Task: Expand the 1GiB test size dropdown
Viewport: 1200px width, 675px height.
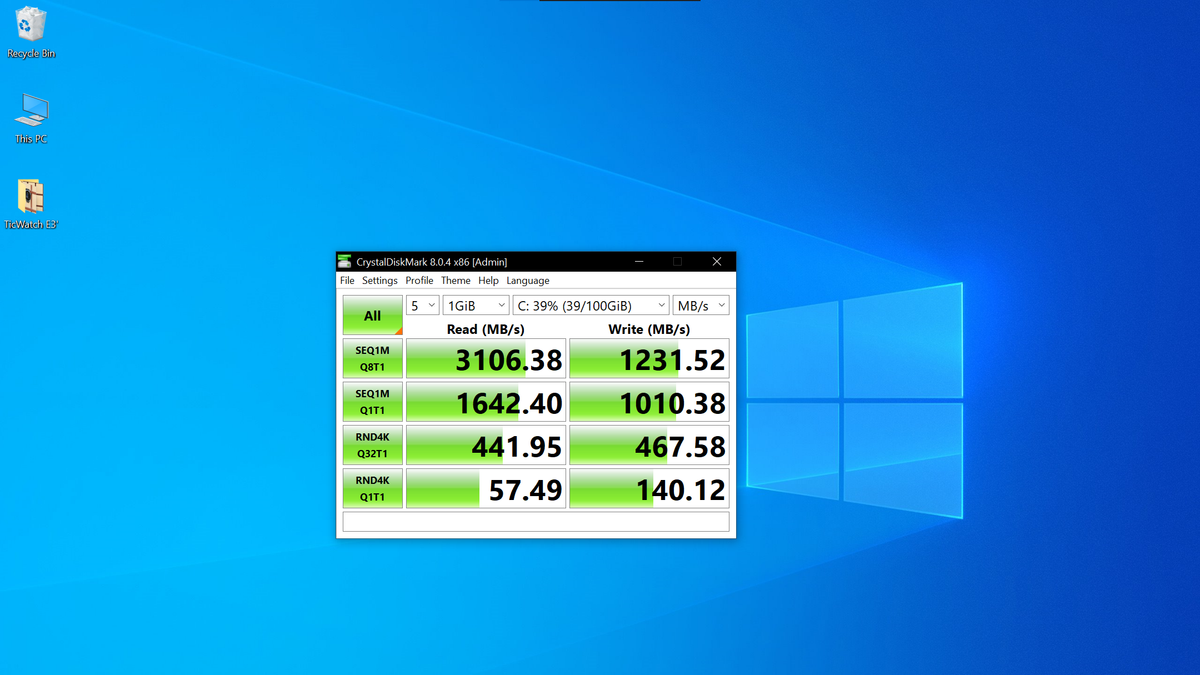Action: coord(476,306)
